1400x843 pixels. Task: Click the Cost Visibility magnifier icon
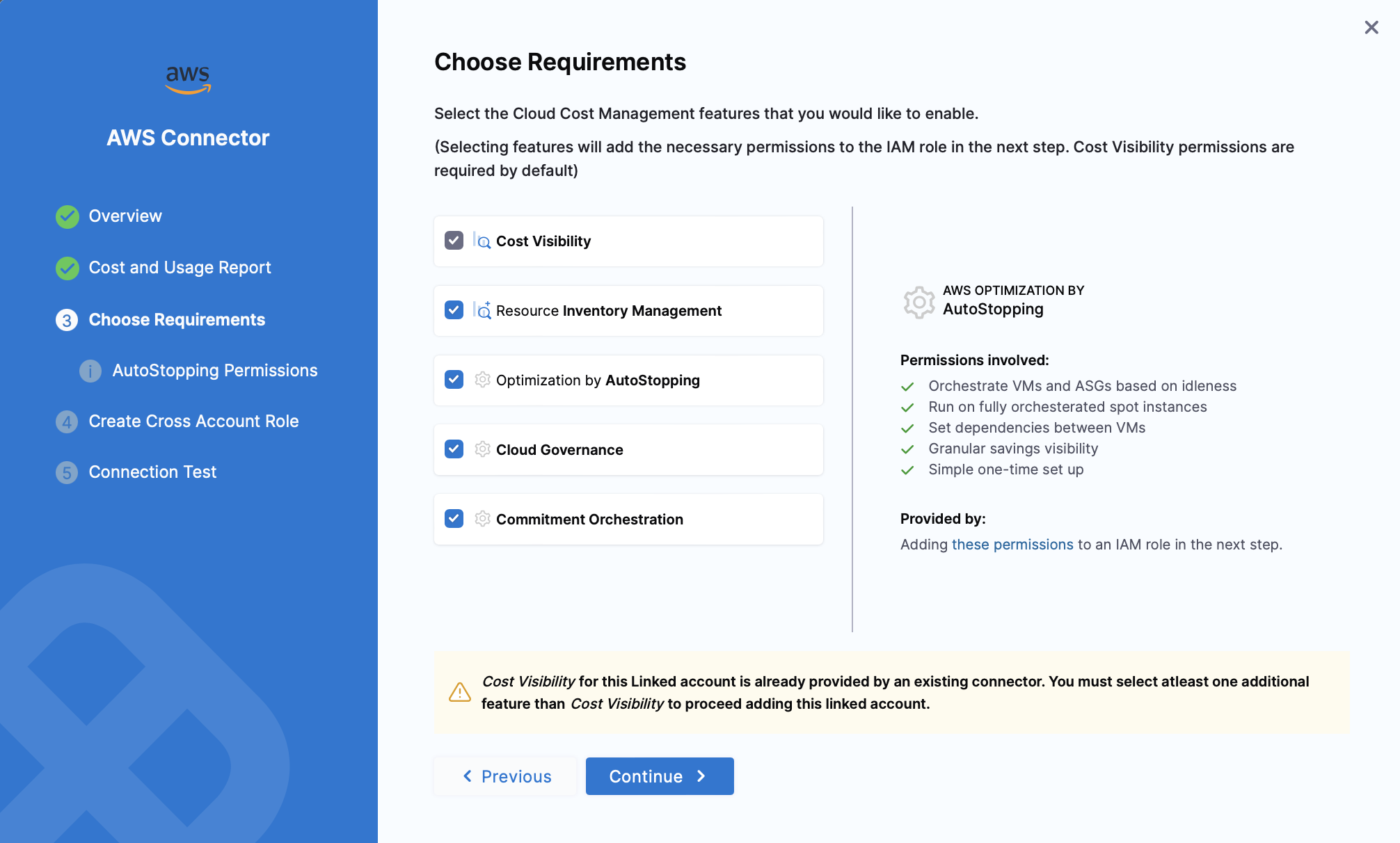point(482,241)
